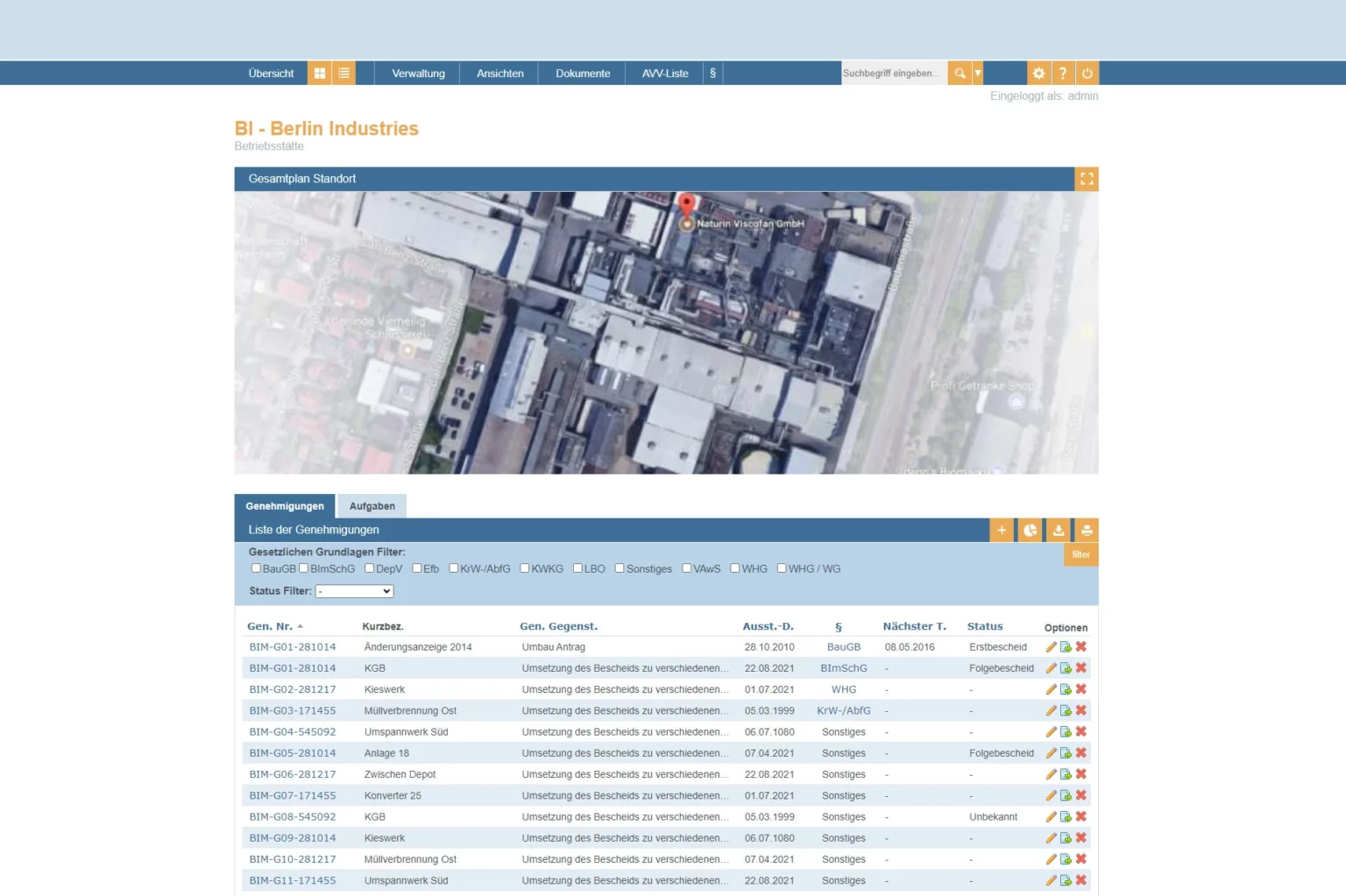Viewport: 1346px width, 896px height.
Task: Check the Sonstiges filter checkbox
Action: (620, 568)
